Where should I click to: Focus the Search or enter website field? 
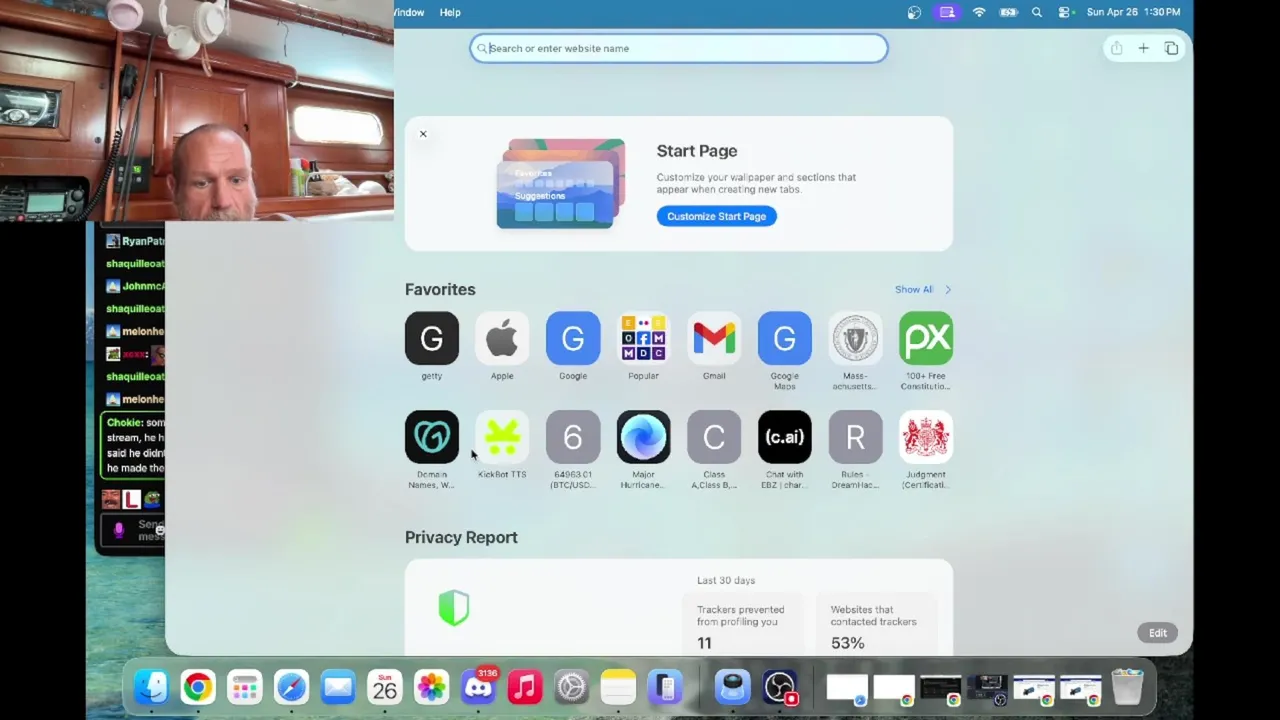coord(679,48)
